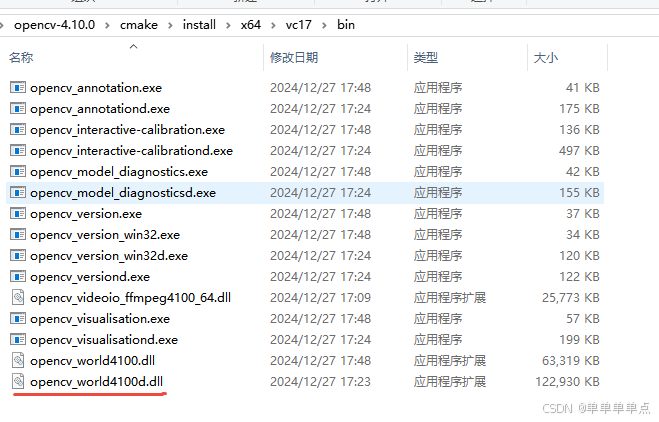Click opencv_model_diagnostics.exe application icon

tap(18, 171)
